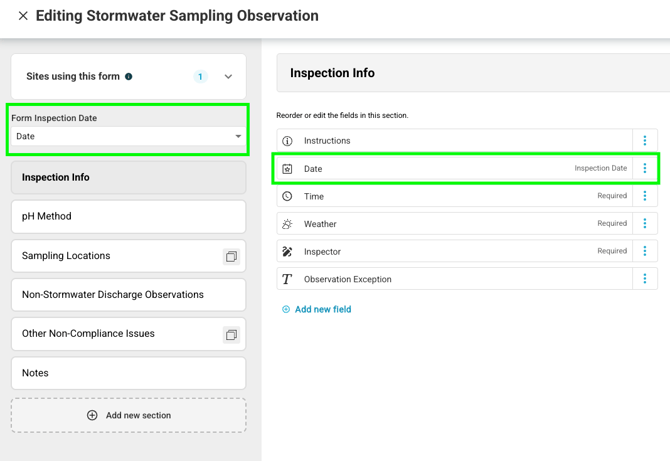The width and height of the screenshot is (670, 461).
Task: Open the Sampling Locations section
Action: pyautogui.click(x=115, y=256)
